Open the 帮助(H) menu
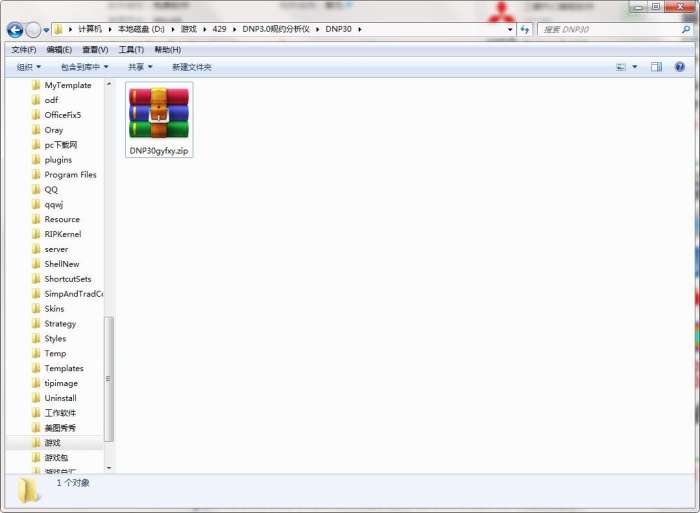 [x=167, y=50]
